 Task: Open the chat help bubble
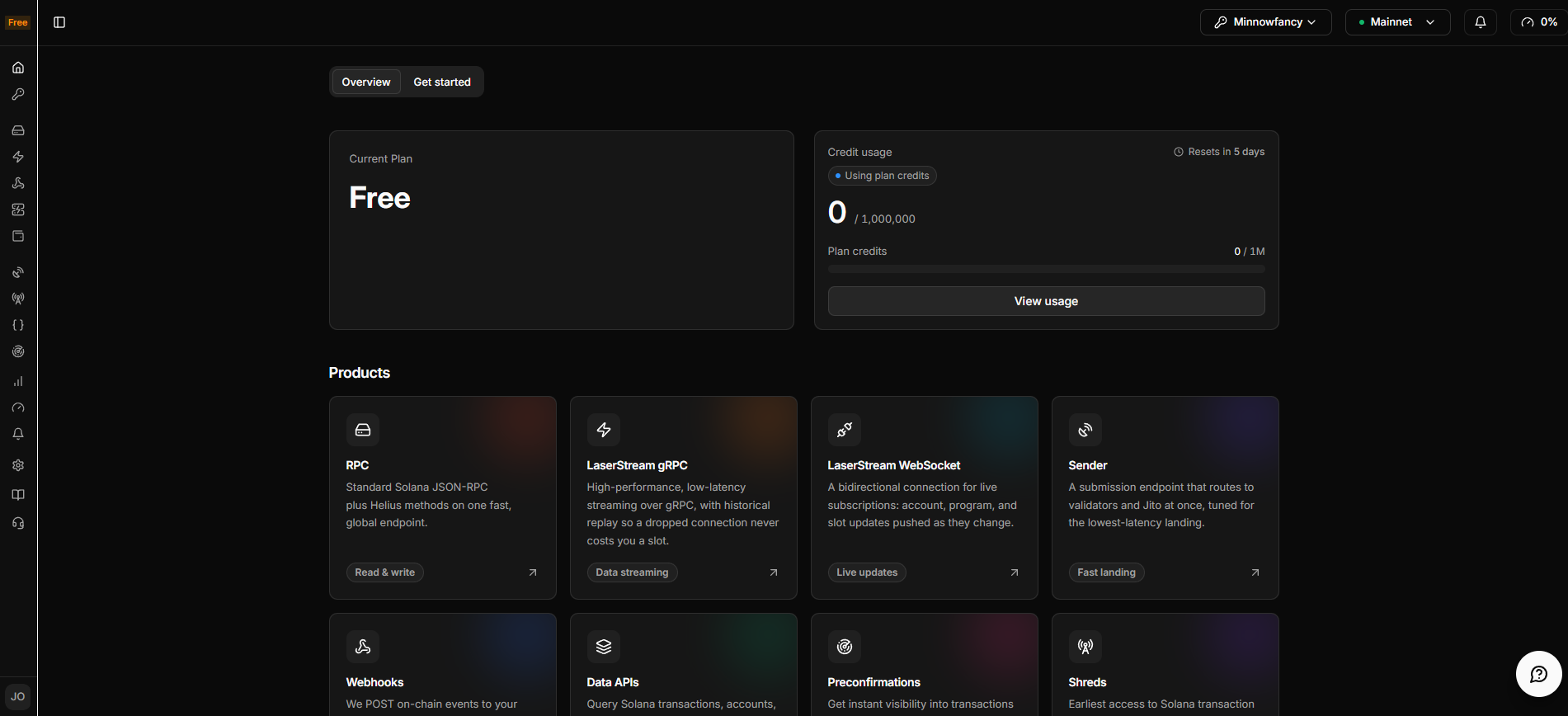coord(1538,674)
